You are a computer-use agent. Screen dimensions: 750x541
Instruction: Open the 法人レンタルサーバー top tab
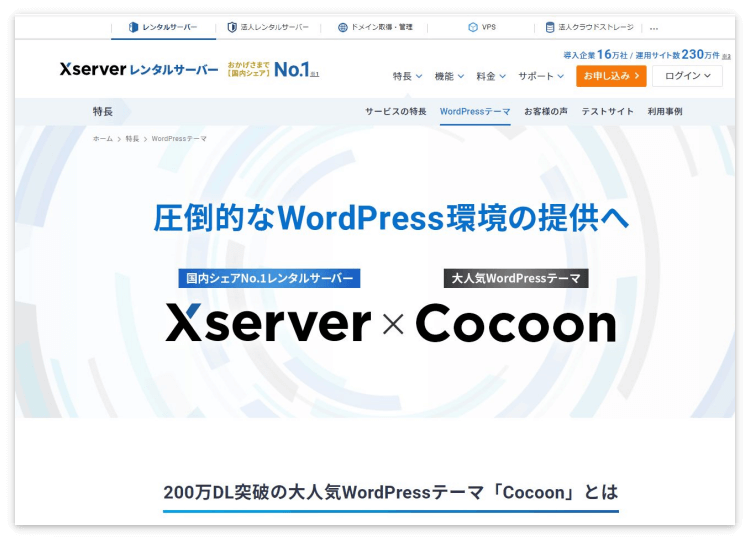(x=268, y=27)
